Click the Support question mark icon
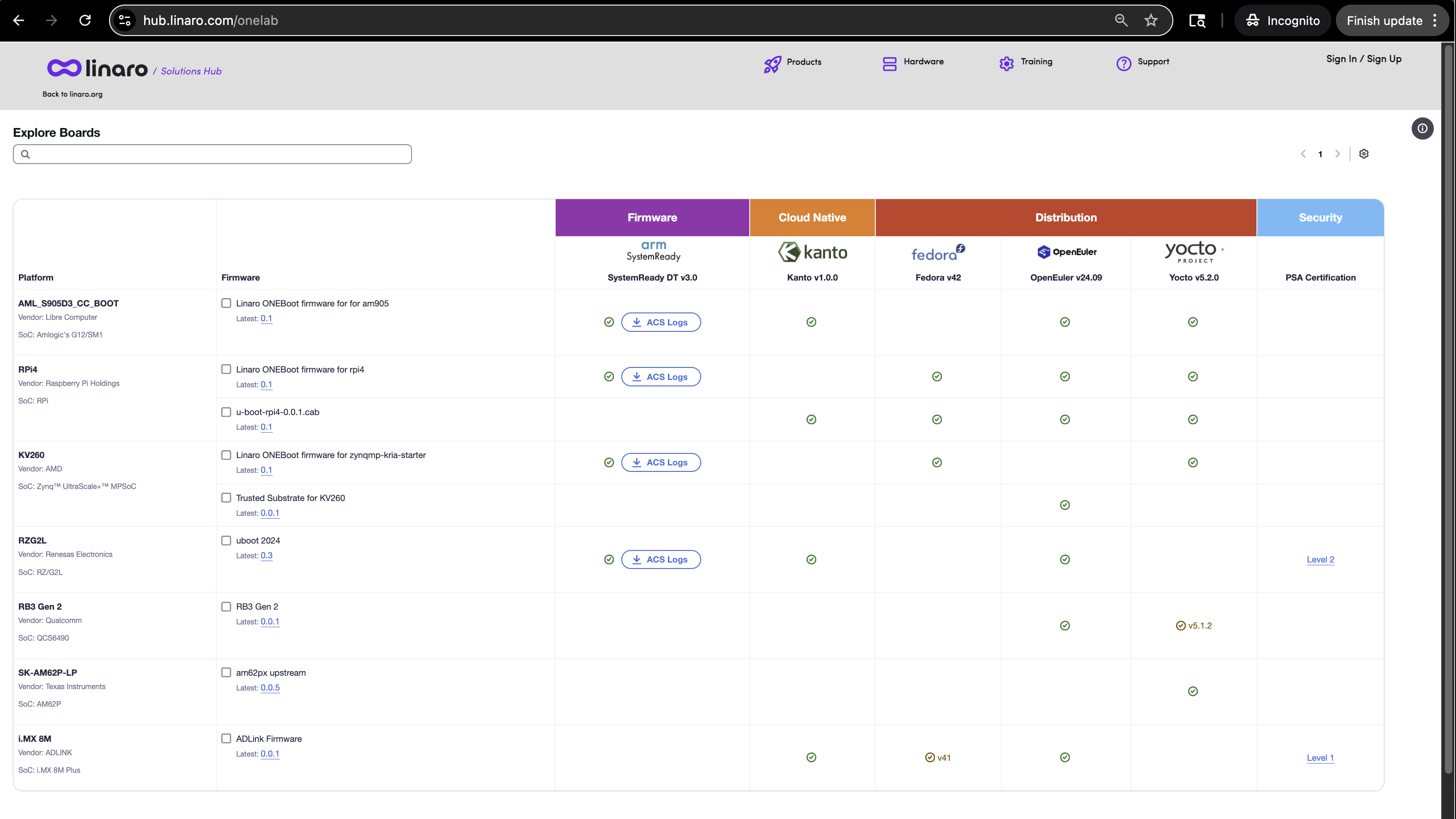Image resolution: width=1456 pixels, height=819 pixels. click(x=1124, y=64)
